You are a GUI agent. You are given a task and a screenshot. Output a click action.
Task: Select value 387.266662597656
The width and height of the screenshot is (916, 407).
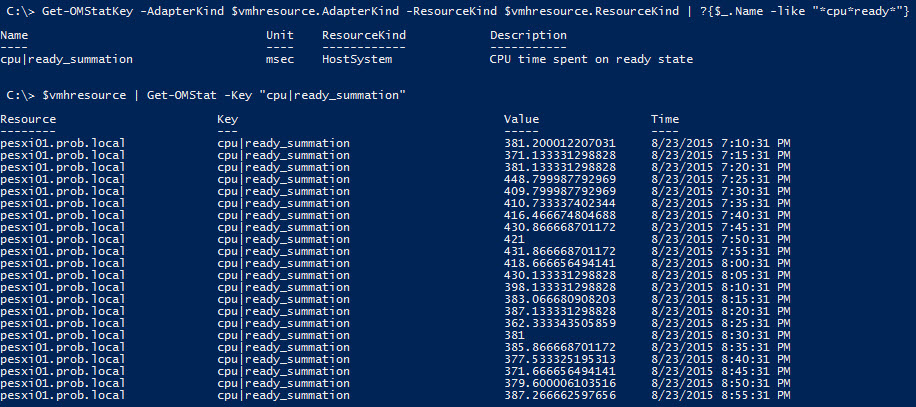[560, 396]
